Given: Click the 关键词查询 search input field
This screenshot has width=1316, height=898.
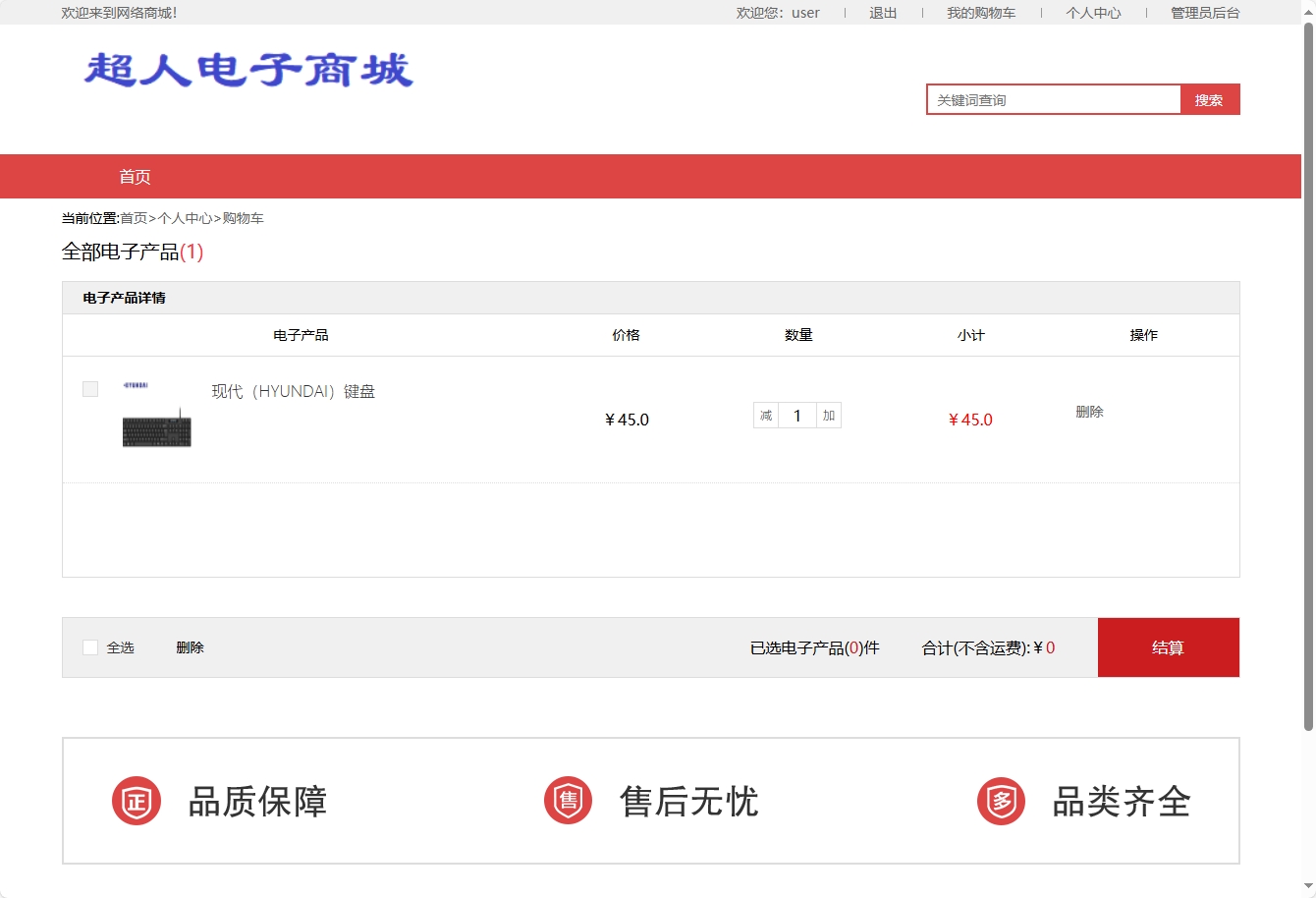Looking at the screenshot, I should coord(1053,99).
